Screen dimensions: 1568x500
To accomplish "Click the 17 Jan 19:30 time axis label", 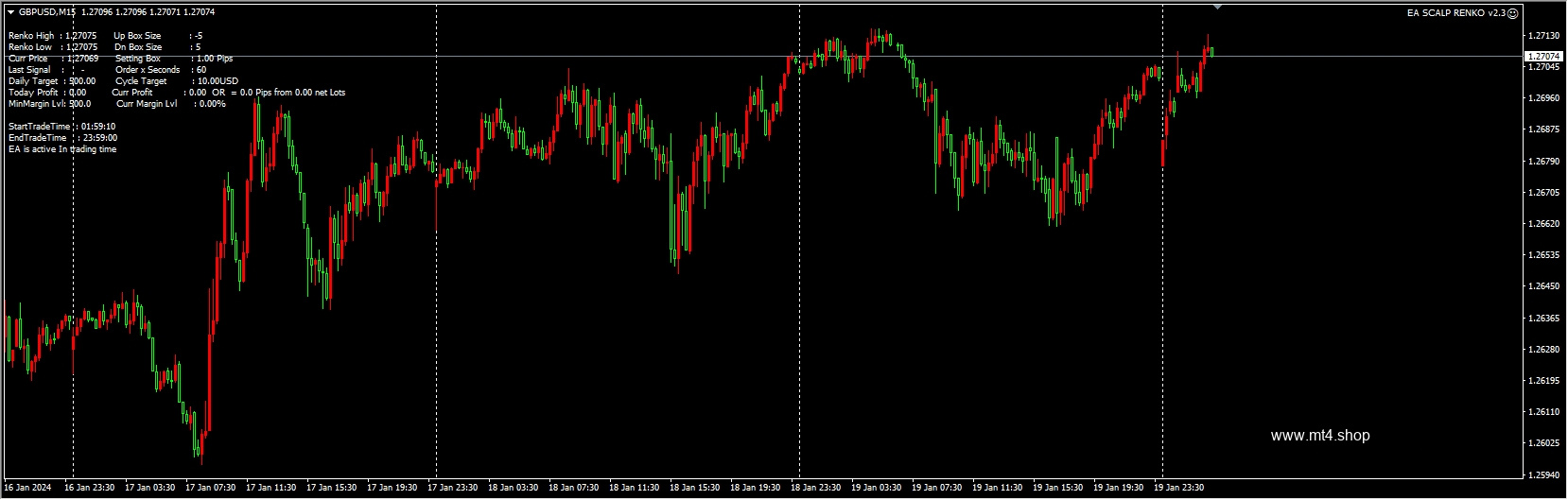I will click(x=392, y=488).
